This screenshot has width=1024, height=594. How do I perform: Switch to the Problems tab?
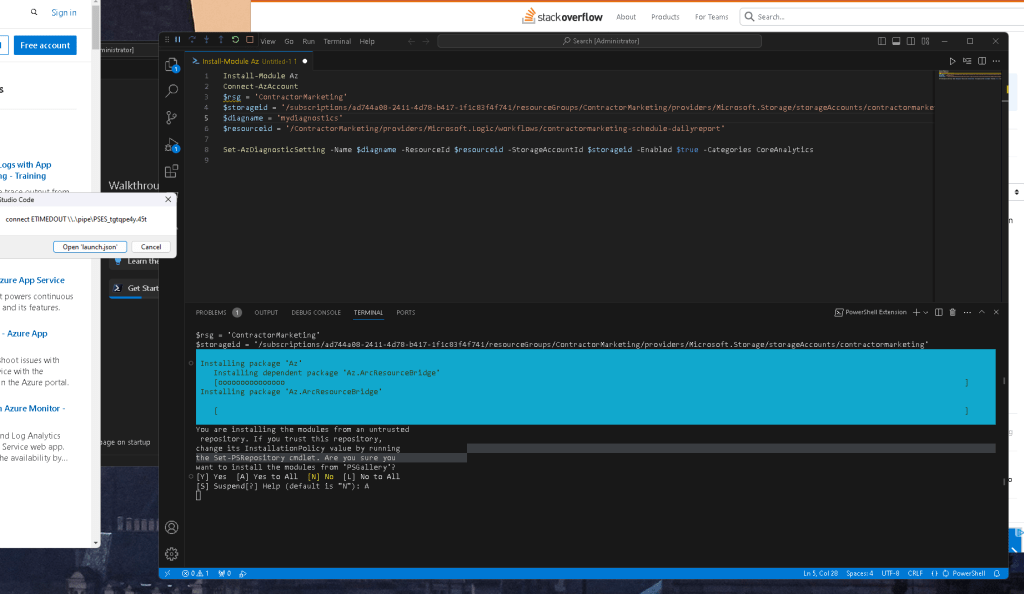click(x=218, y=313)
